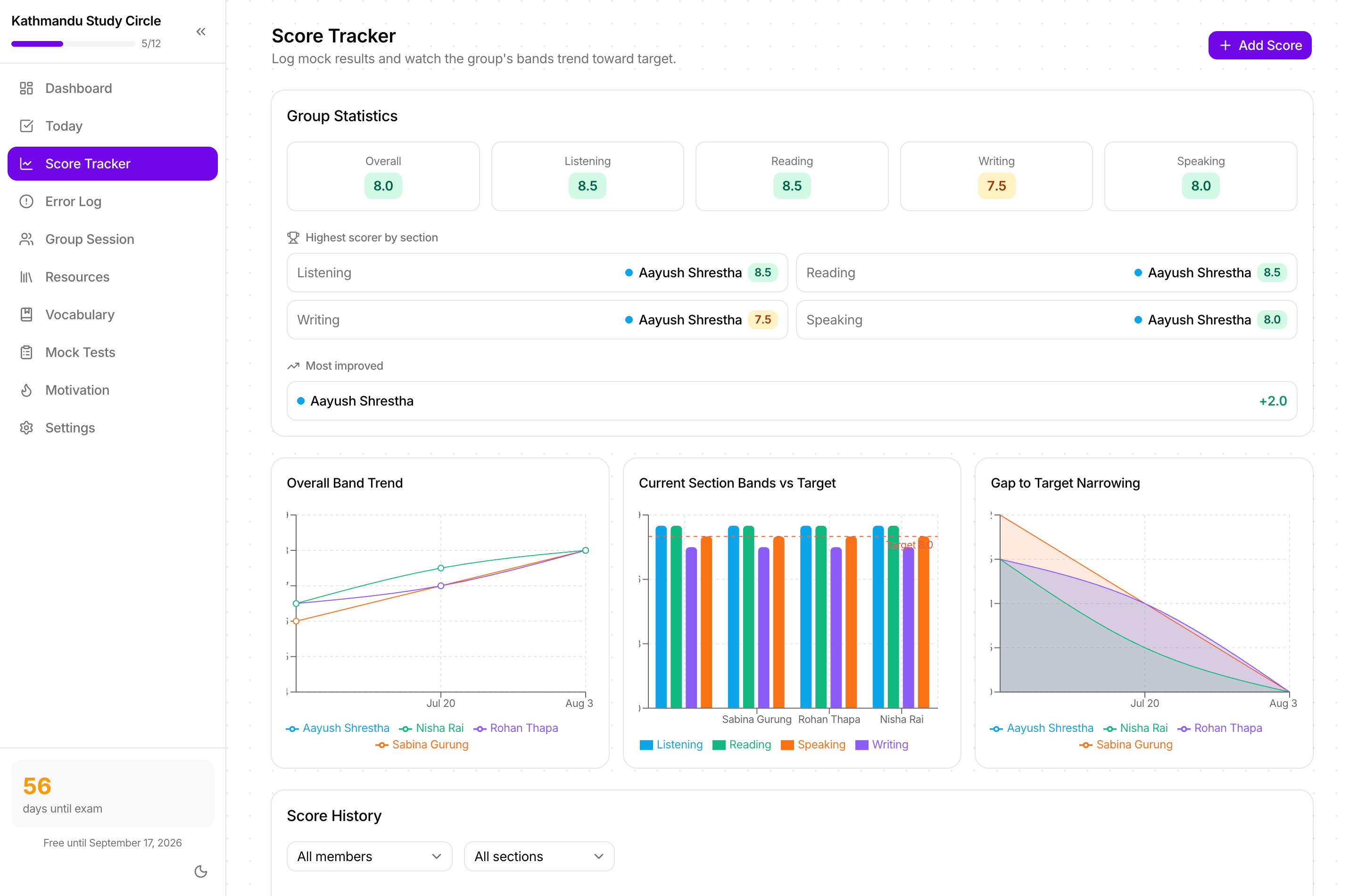Screen dimensions: 1358x896
Task: Select the Score Tracker sidebar item
Action: coord(113,164)
